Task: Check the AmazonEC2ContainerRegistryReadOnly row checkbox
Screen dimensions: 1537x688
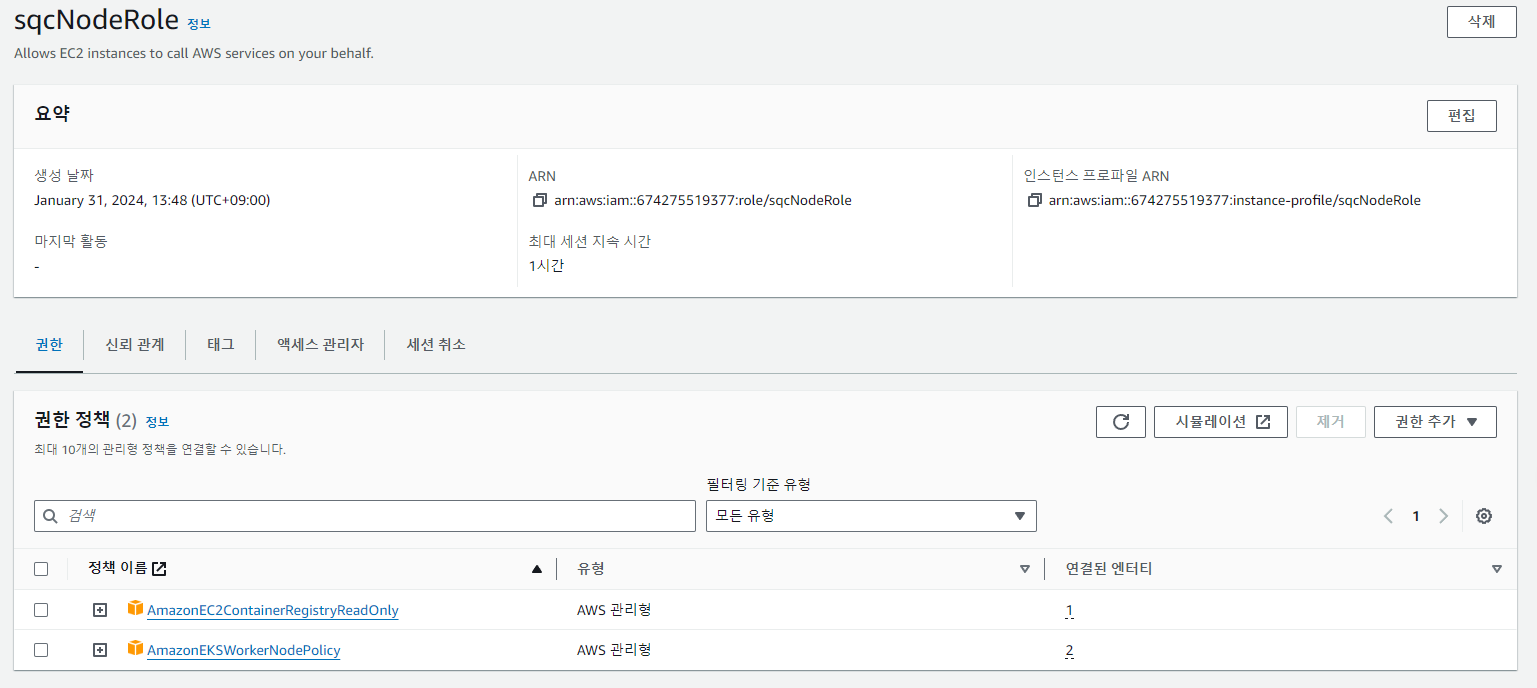Action: [x=41, y=610]
